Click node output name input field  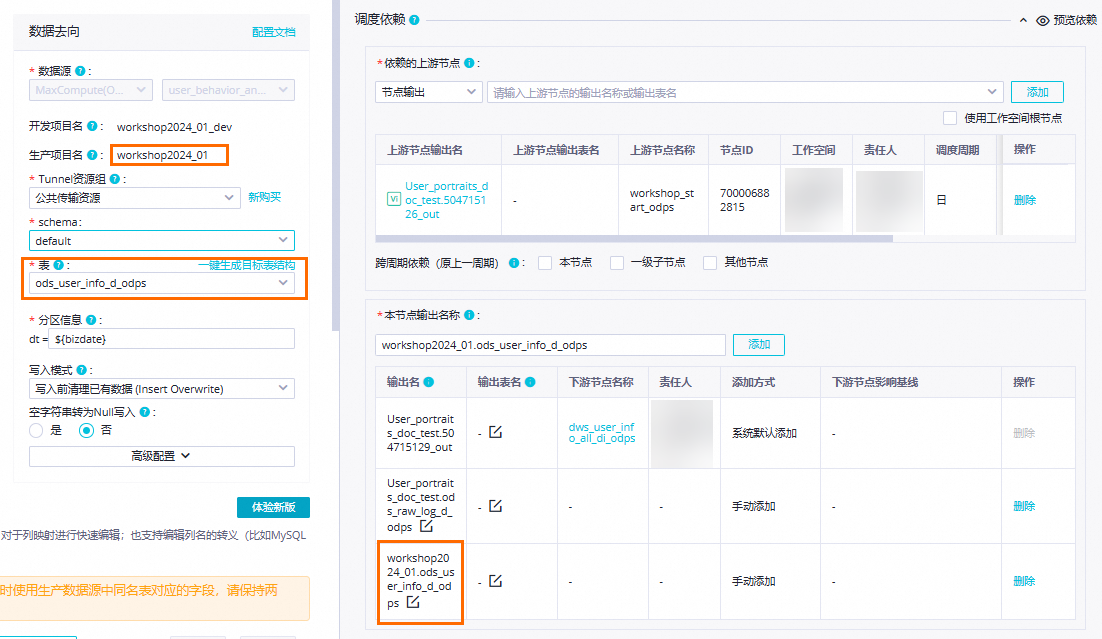point(550,345)
